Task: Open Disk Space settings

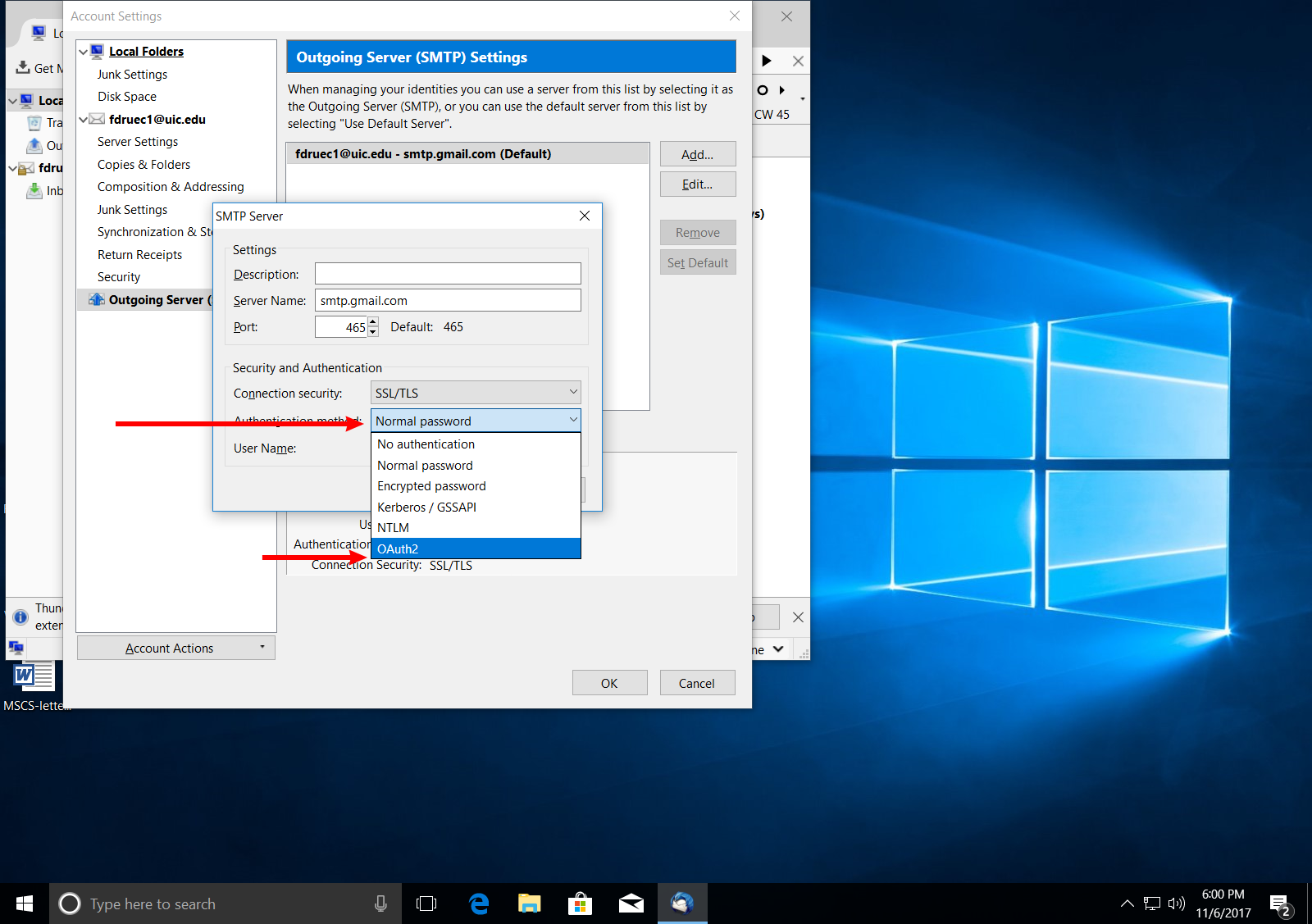Action: (127, 97)
